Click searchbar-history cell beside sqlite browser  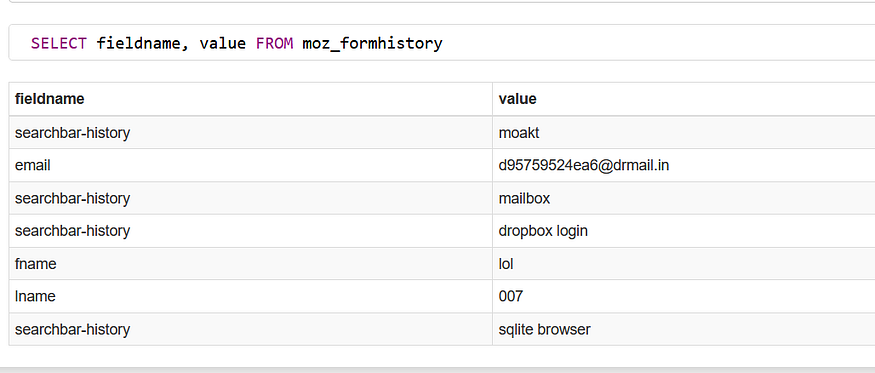tap(251, 329)
